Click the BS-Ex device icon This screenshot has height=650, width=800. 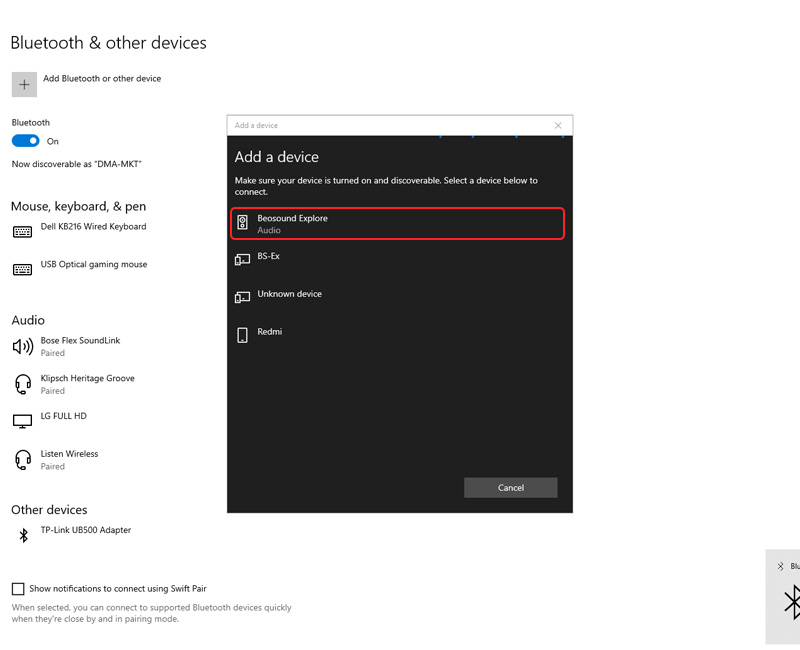[x=242, y=260]
